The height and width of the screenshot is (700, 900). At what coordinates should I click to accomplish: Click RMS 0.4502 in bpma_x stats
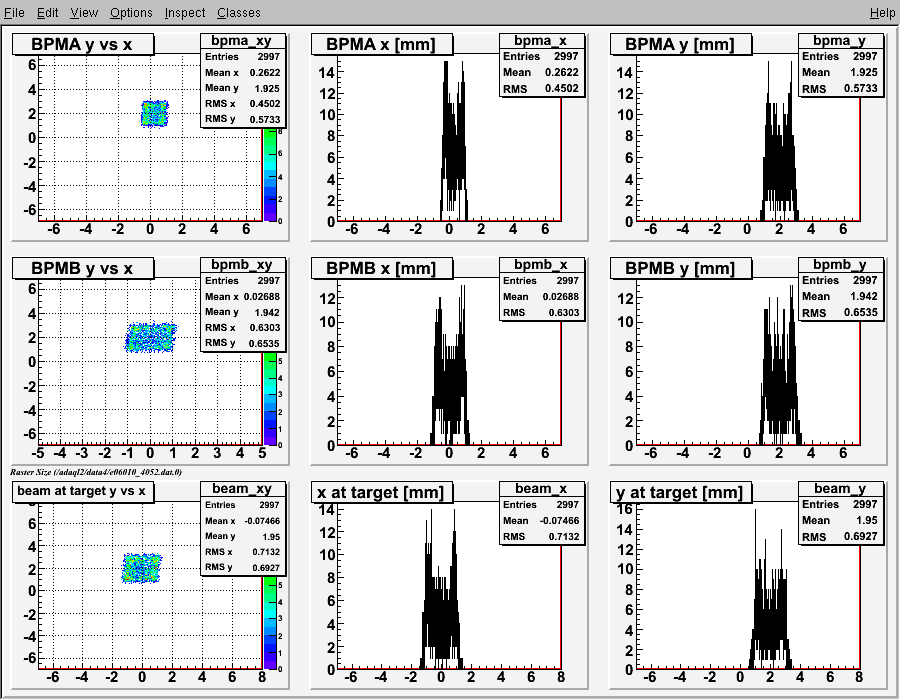[x=541, y=88]
